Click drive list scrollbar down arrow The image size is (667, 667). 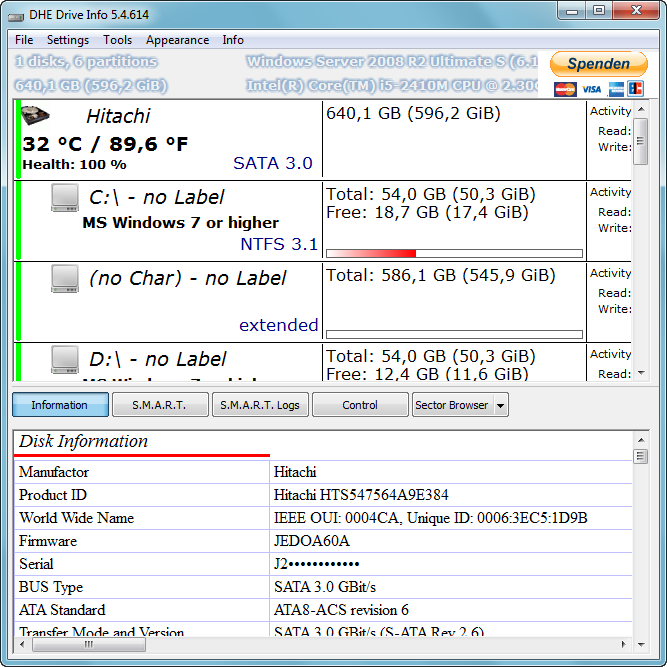click(x=641, y=373)
